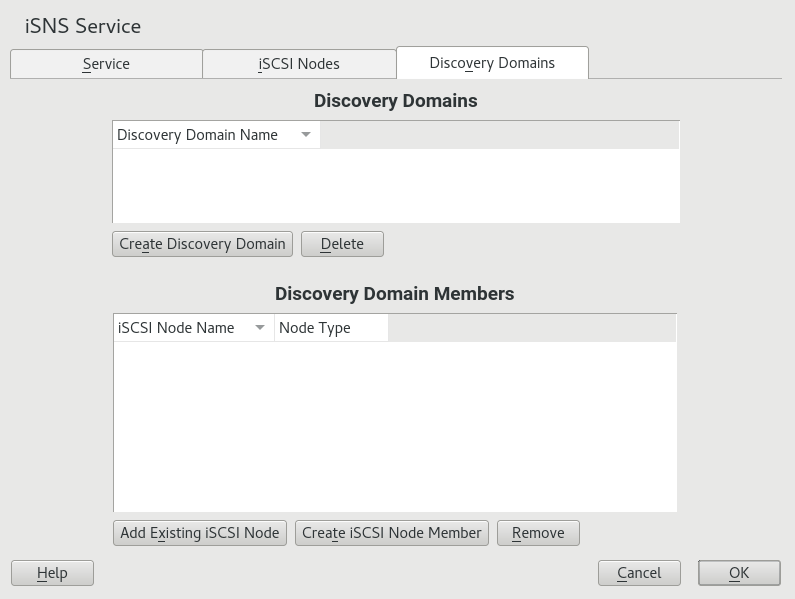The width and height of the screenshot is (795, 599).
Task: Open the iSCSI Nodes tab
Action: (299, 64)
